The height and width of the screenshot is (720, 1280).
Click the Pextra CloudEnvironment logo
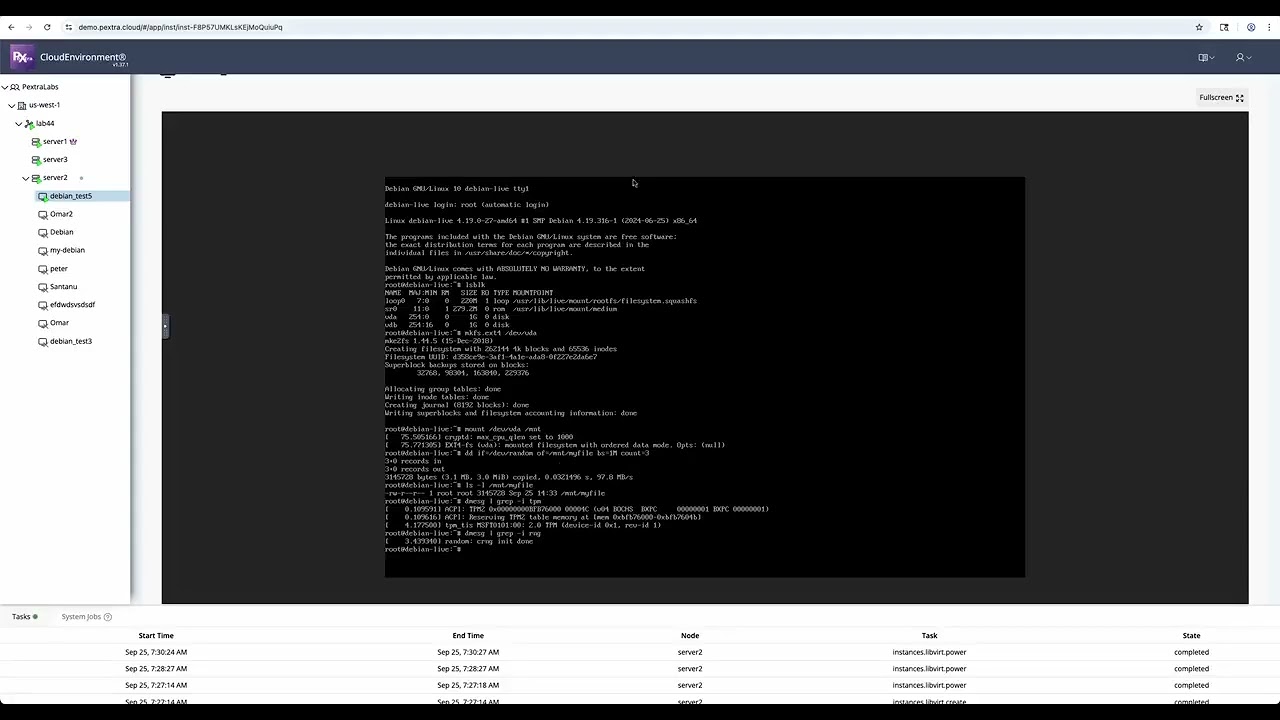[x=22, y=57]
